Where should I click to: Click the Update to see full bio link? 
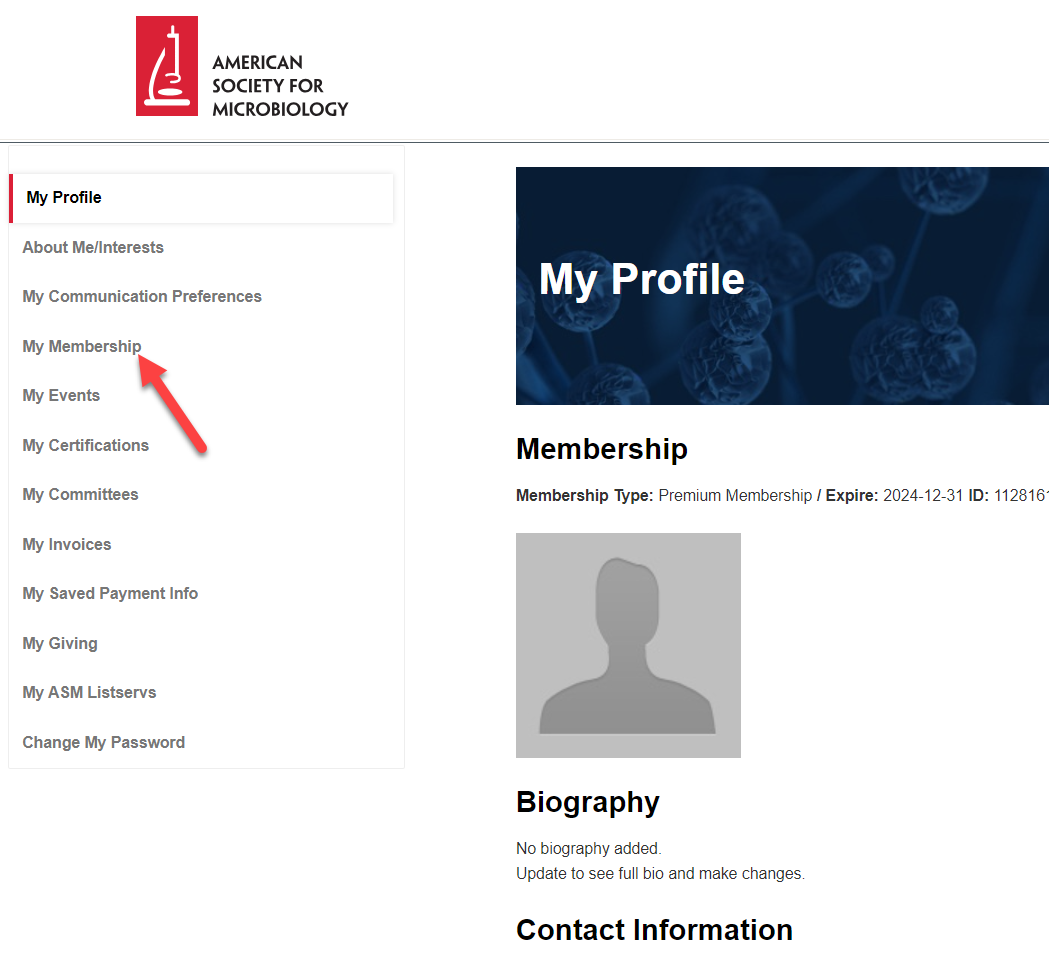pyautogui.click(x=659, y=873)
